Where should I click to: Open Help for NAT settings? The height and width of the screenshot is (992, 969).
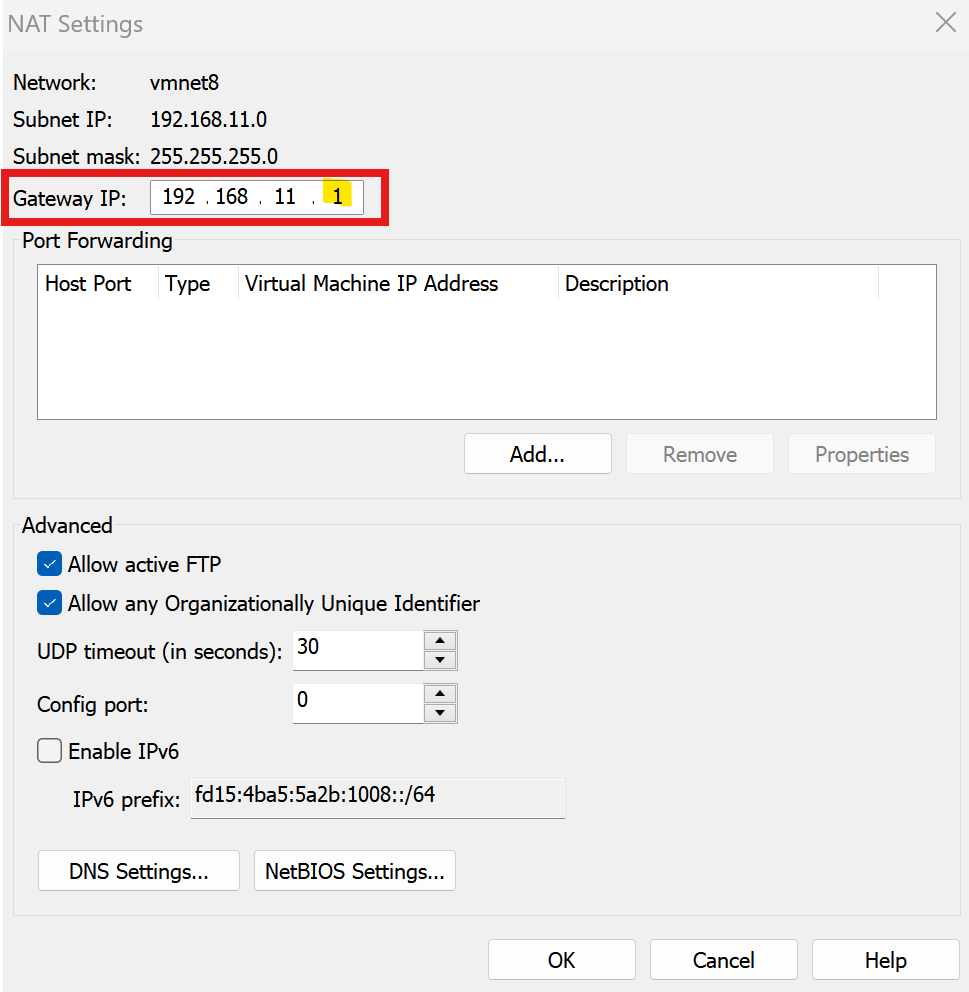(x=886, y=960)
